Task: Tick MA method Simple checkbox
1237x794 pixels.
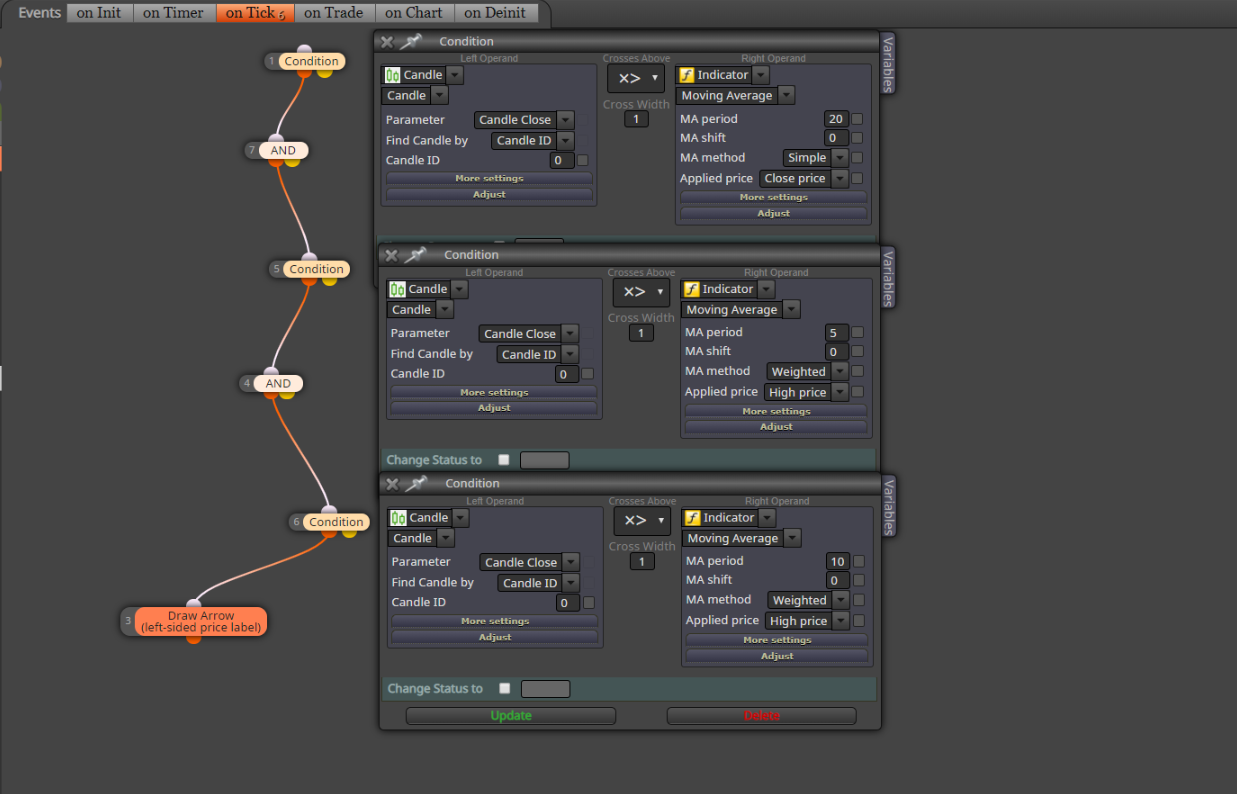Action: pos(857,158)
